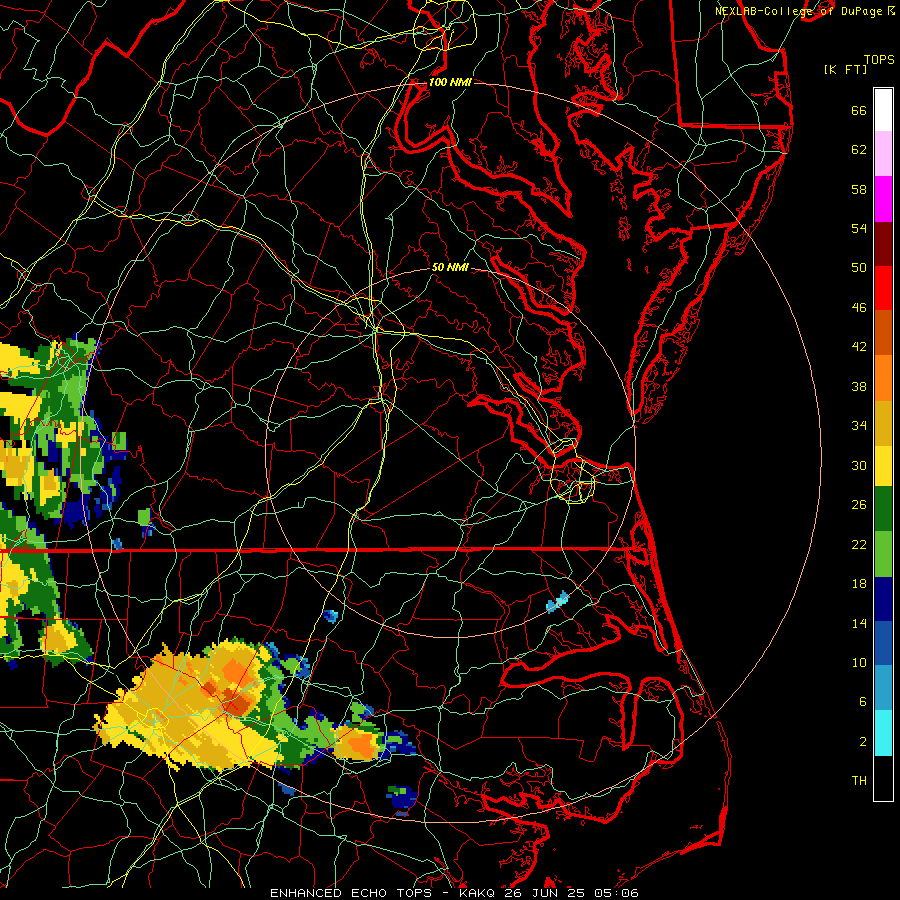This screenshot has width=900, height=900.
Task: Select the "34" legend value
Action: pyautogui.click(x=859, y=426)
